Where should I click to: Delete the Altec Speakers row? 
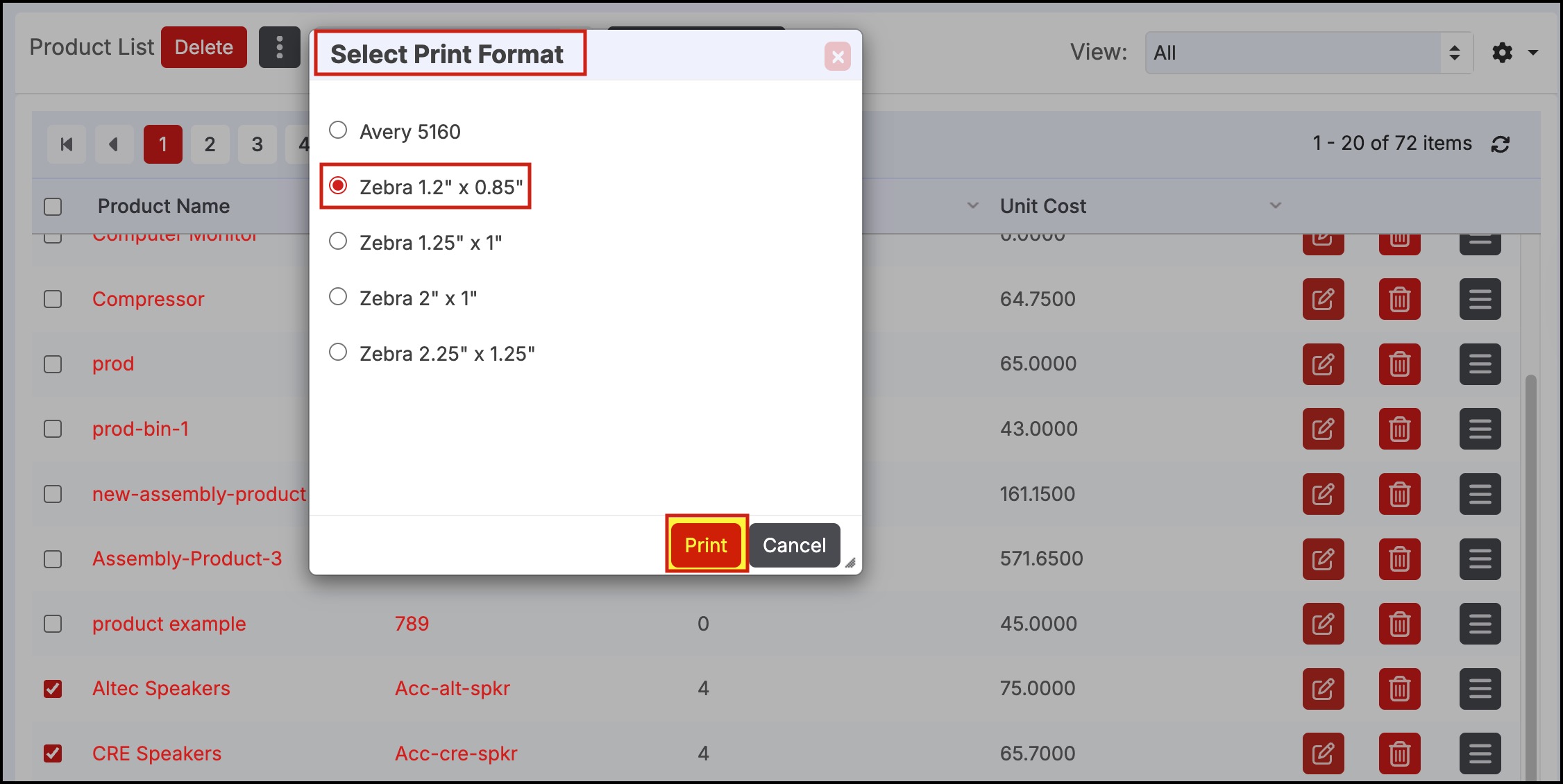(1399, 689)
